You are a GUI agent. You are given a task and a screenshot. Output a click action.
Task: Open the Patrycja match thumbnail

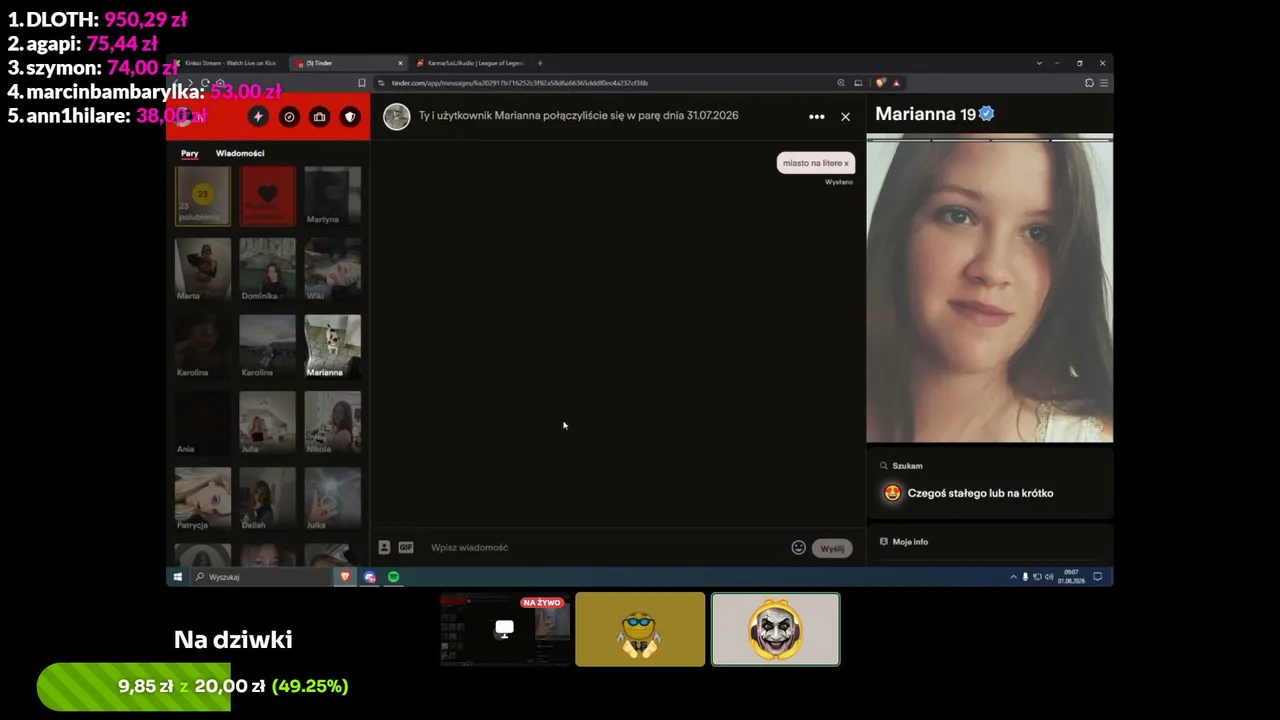coord(203,499)
